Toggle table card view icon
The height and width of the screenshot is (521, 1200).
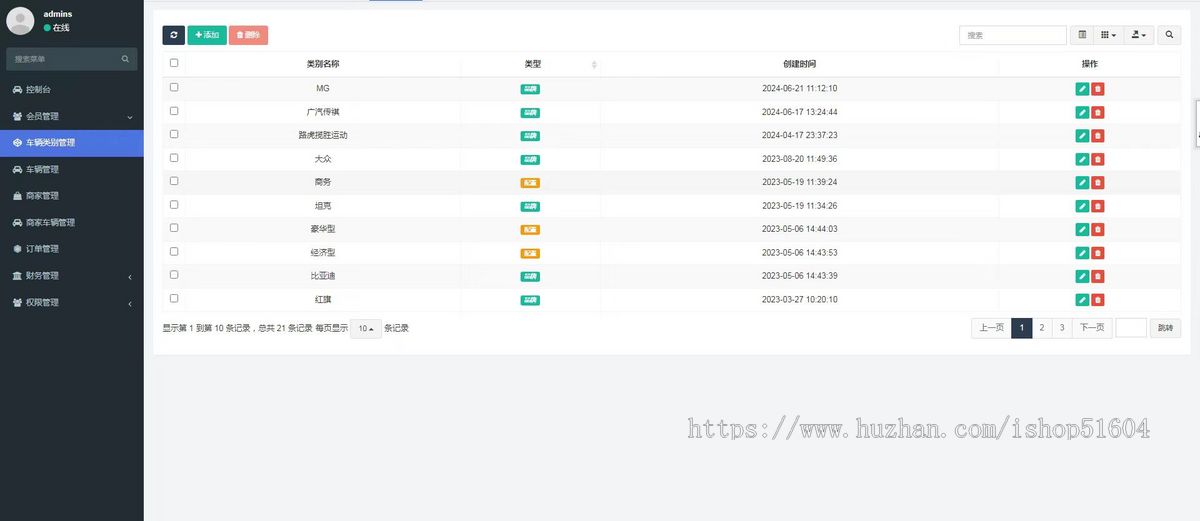pyautogui.click(x=1081, y=35)
